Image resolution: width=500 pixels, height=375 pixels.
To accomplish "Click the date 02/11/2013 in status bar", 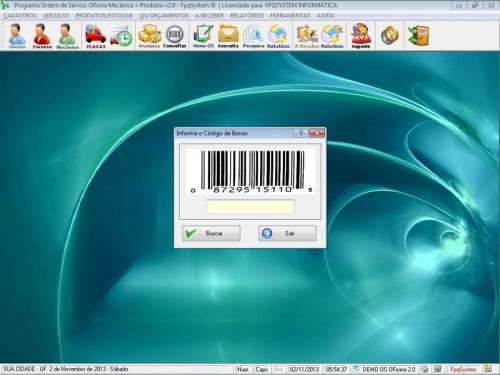I will (x=304, y=369).
